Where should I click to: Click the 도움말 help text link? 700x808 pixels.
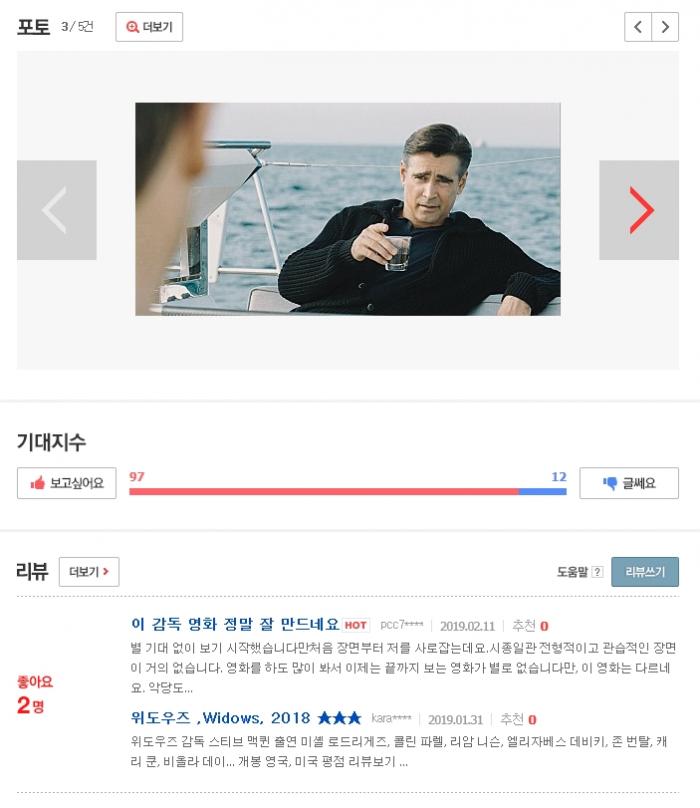pos(572,571)
